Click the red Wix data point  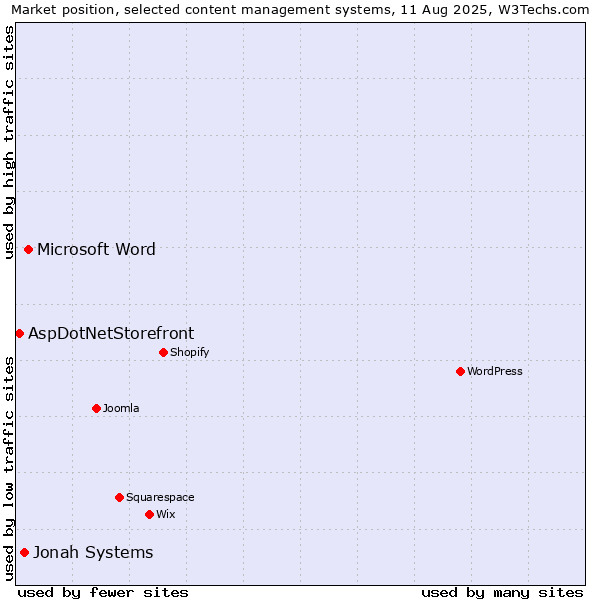click(x=150, y=514)
